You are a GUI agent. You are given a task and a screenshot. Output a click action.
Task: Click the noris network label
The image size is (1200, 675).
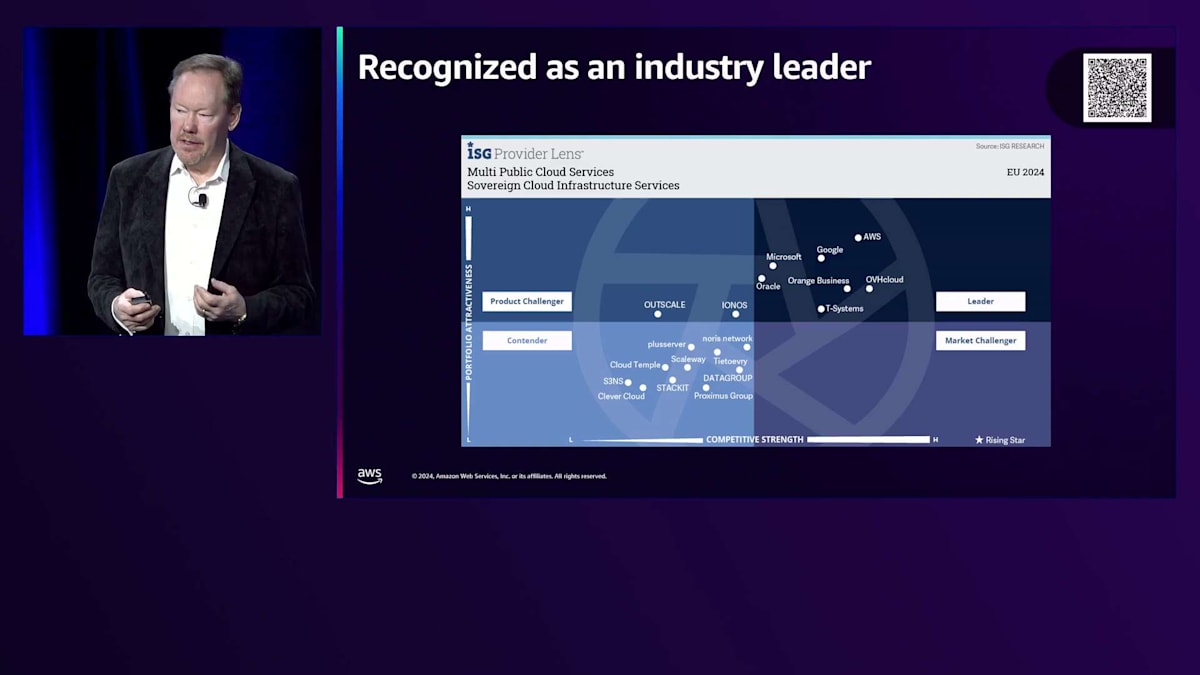(x=727, y=339)
